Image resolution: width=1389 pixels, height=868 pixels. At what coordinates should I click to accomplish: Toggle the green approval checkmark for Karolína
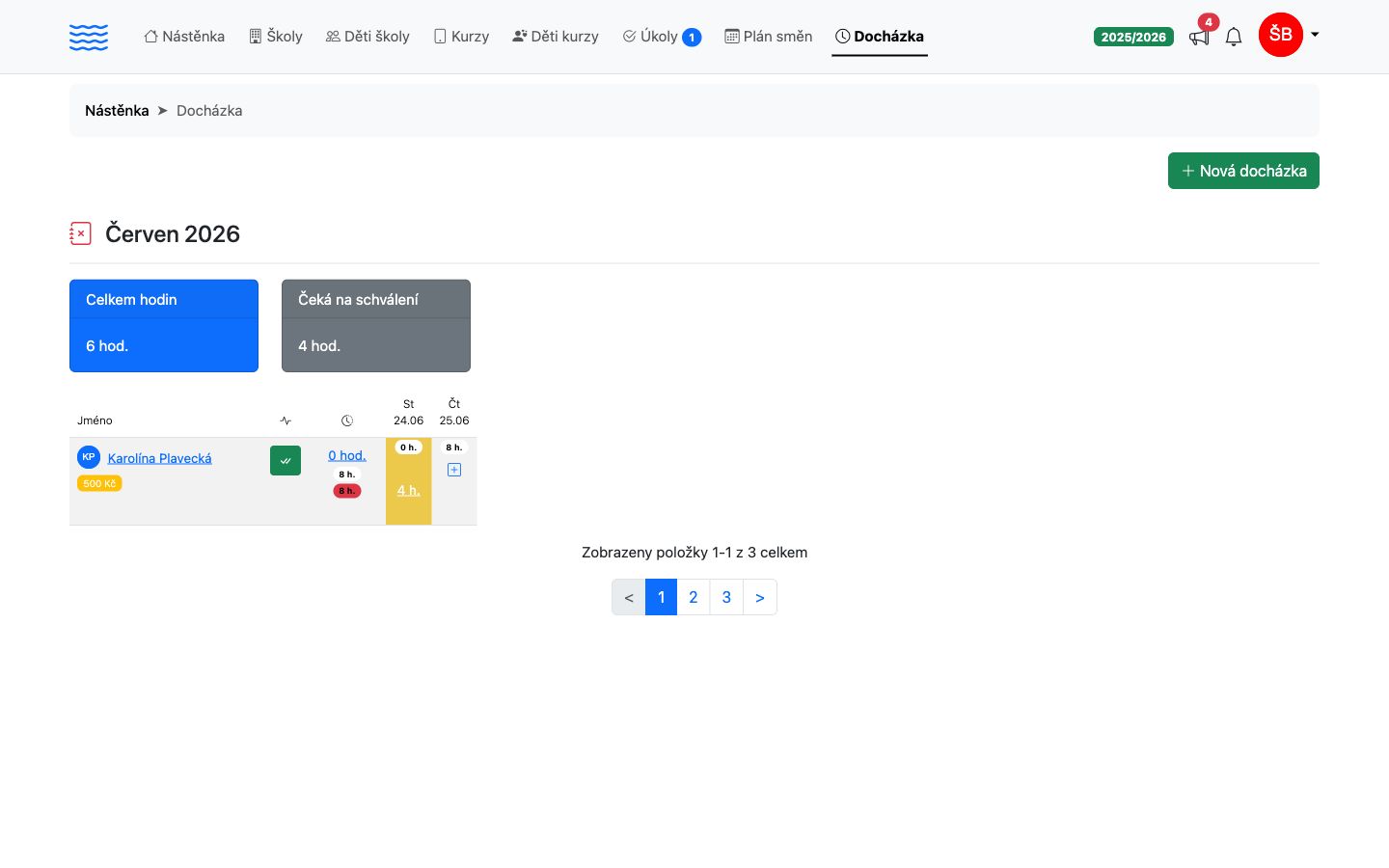click(x=286, y=460)
